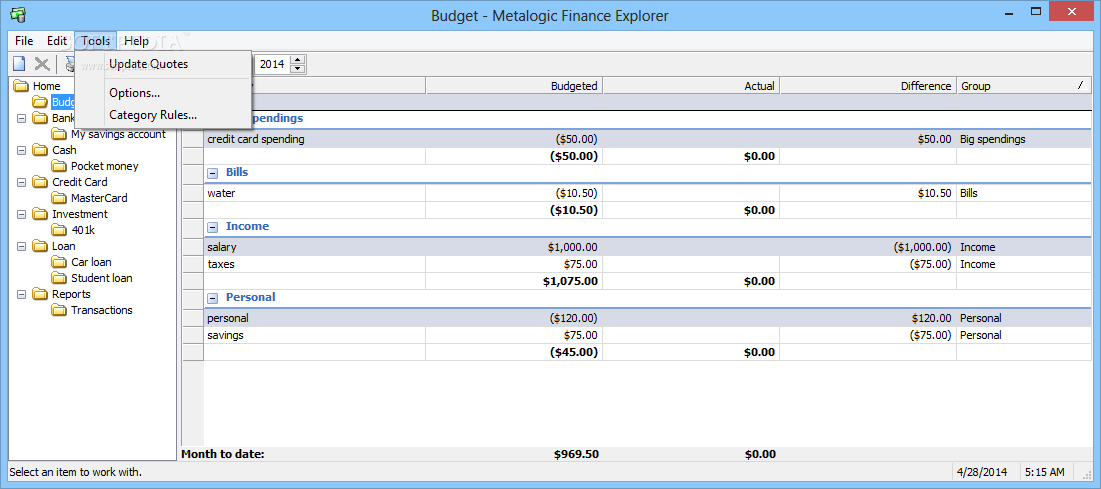Decrease the year with the down arrow

coord(298,68)
